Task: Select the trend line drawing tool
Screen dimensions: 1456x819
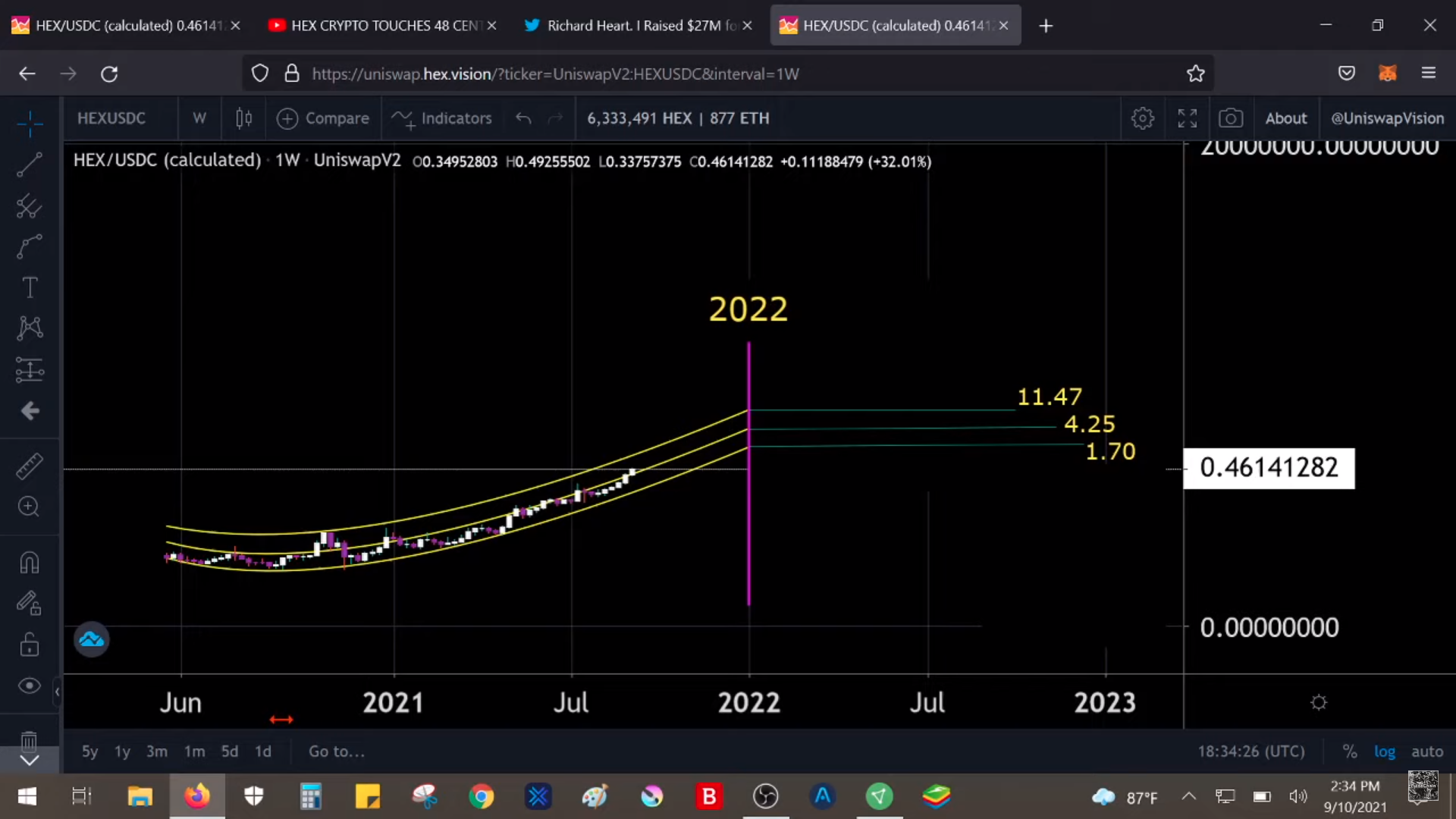Action: (30, 165)
